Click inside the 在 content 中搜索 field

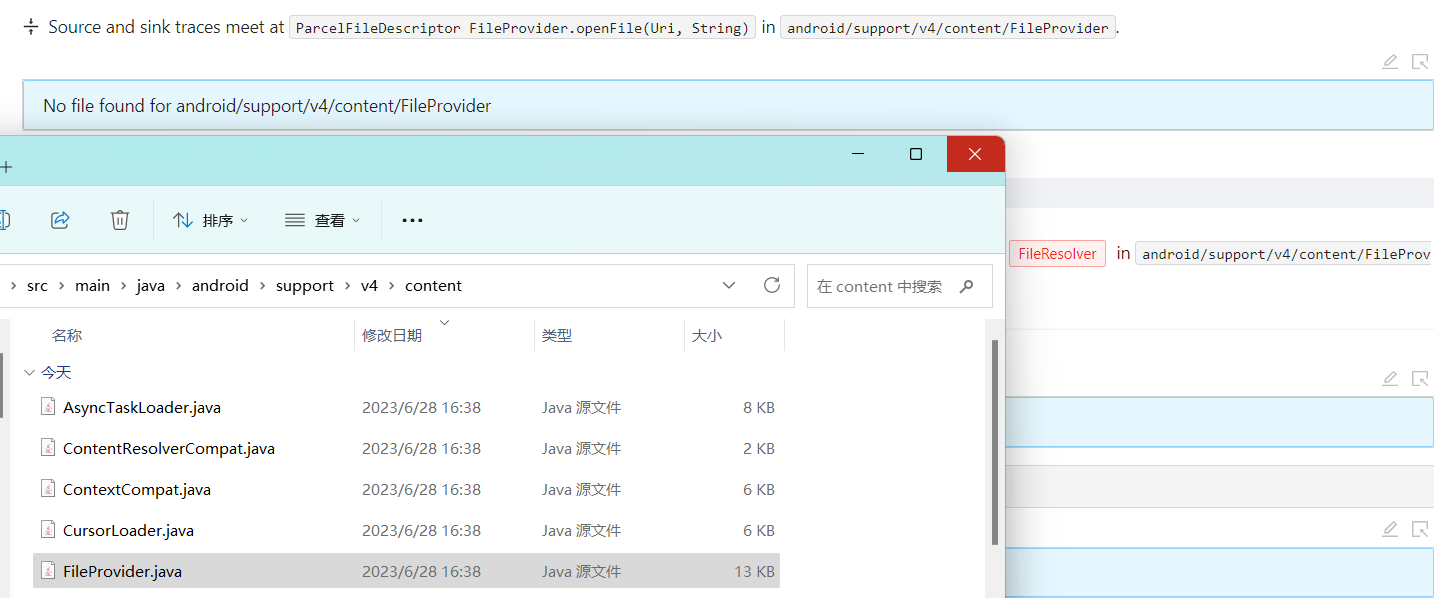[x=880, y=286]
